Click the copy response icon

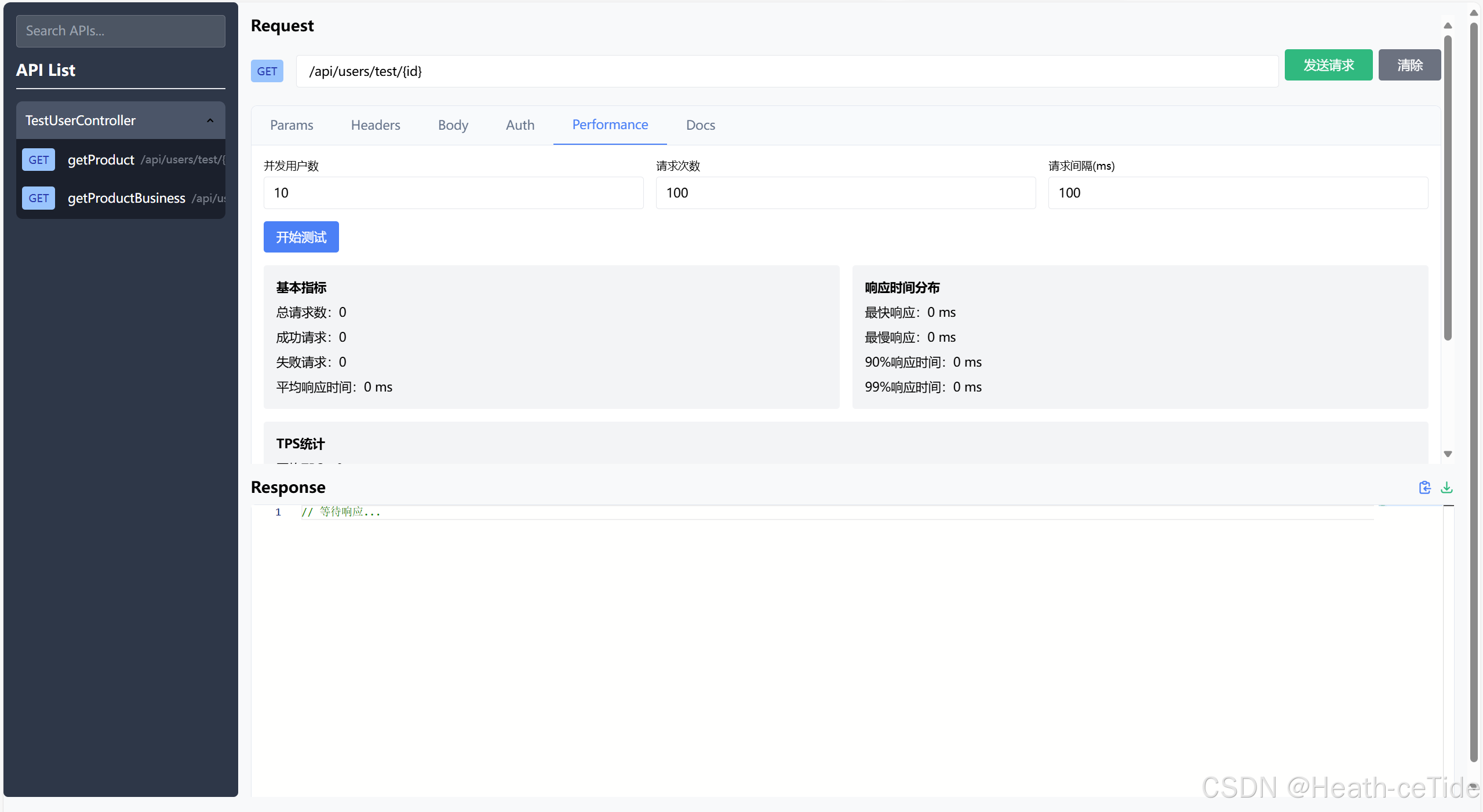coord(1424,488)
